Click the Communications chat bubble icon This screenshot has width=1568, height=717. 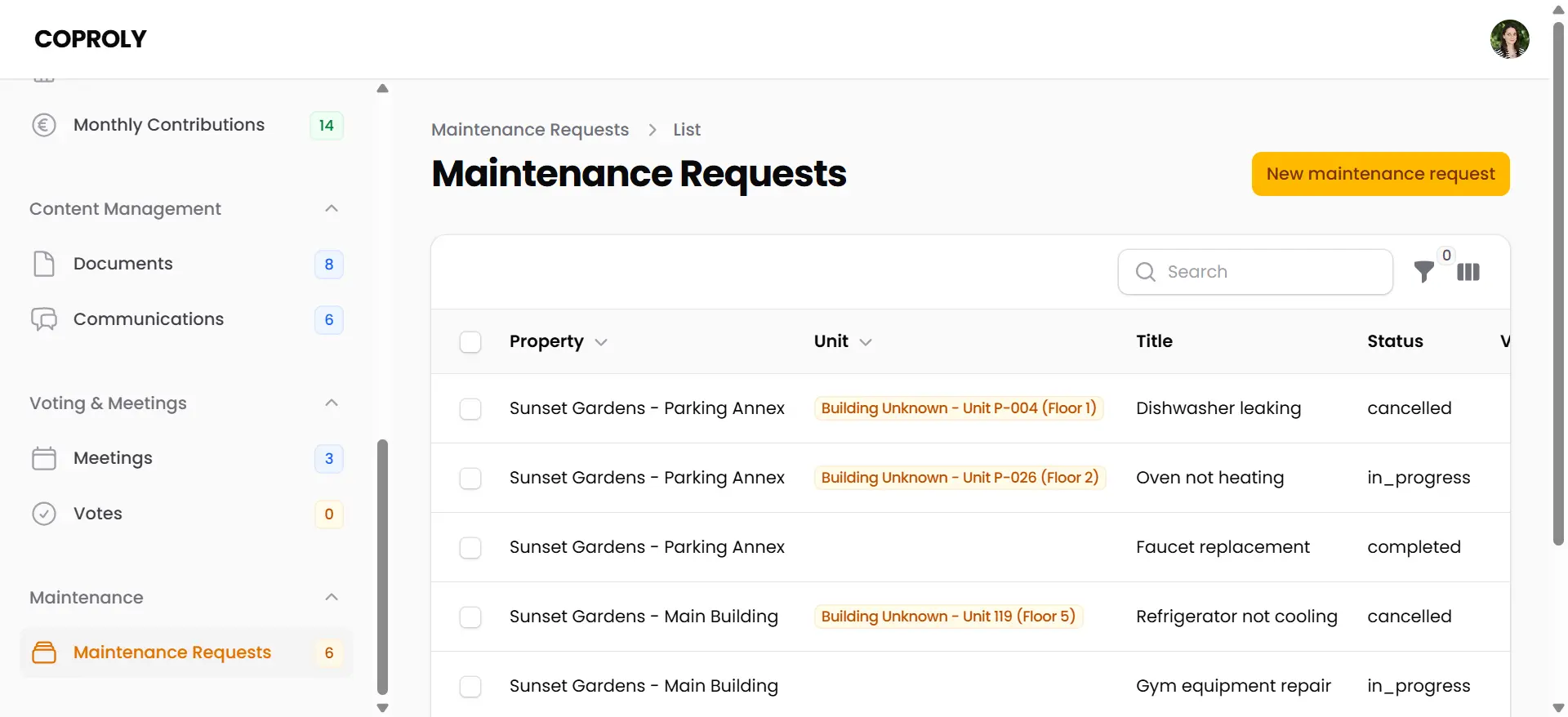pyautogui.click(x=44, y=319)
